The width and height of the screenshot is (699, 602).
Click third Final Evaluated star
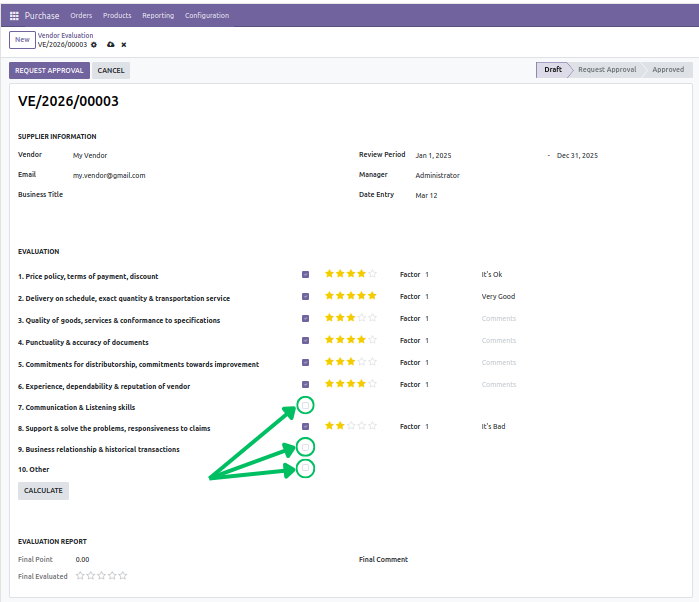pyautogui.click(x=102, y=576)
